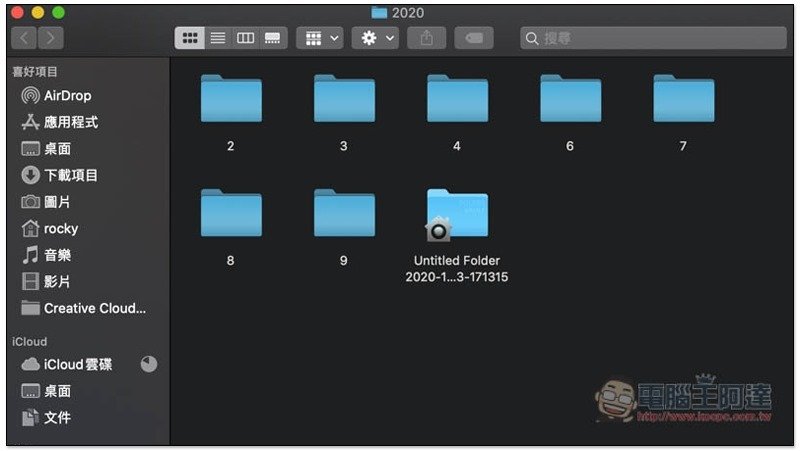Click the iCloud storage pie indicator
The image size is (800, 451).
[x=149, y=365]
